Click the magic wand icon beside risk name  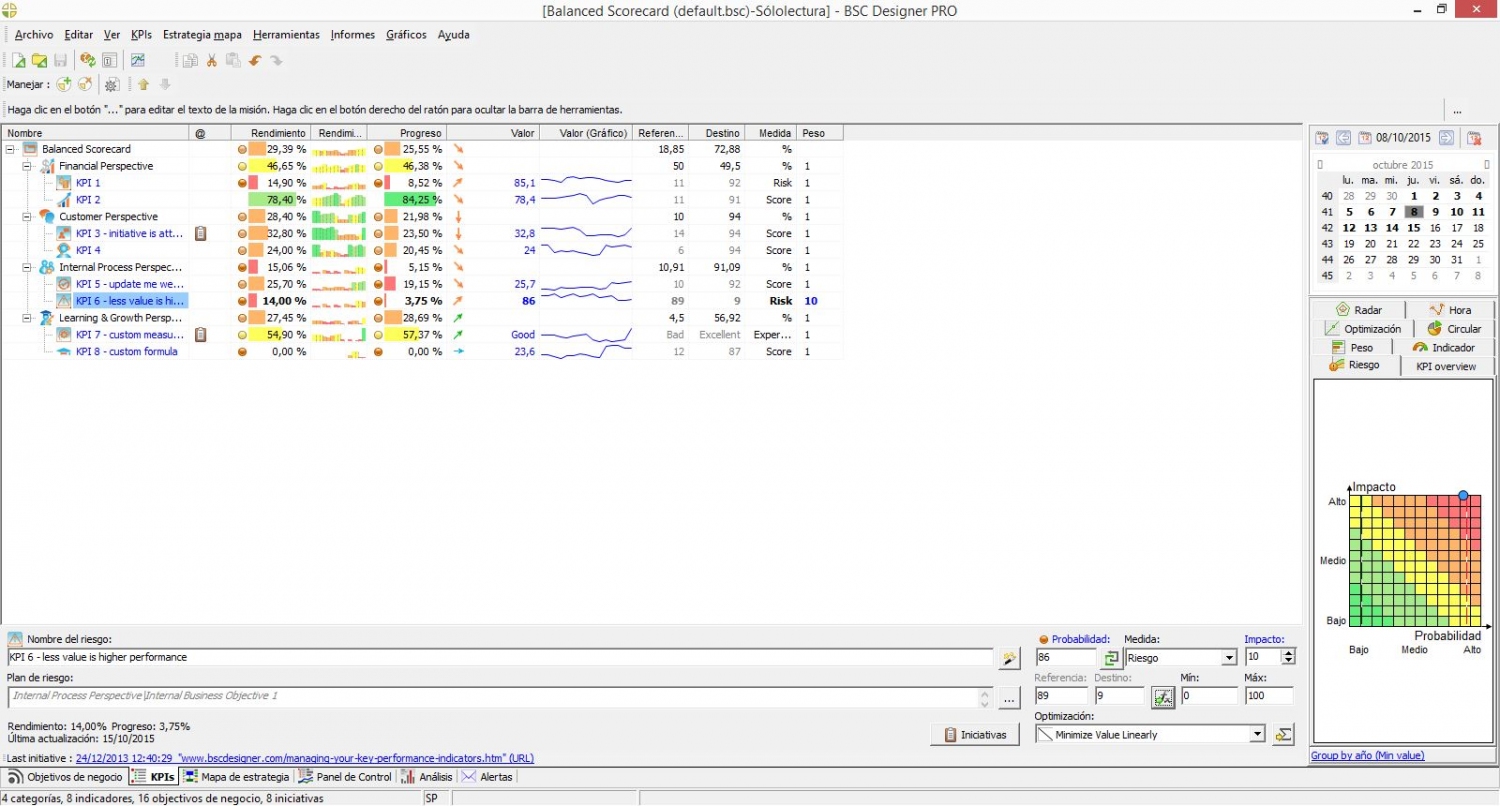click(1009, 657)
